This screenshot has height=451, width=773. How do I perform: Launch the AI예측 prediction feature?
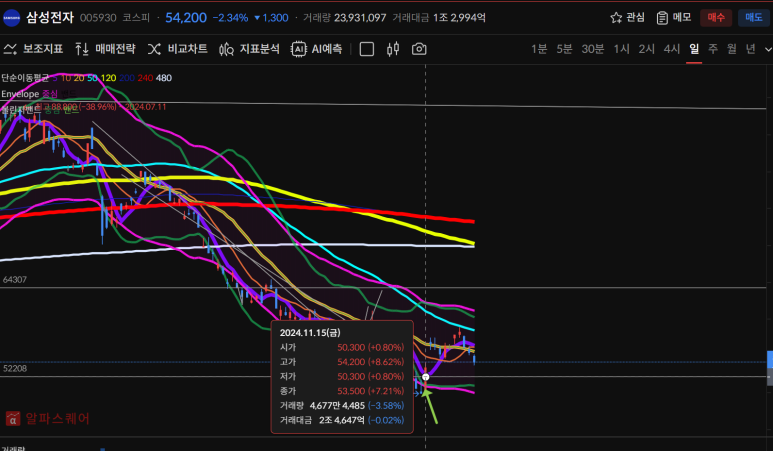tap(316, 49)
